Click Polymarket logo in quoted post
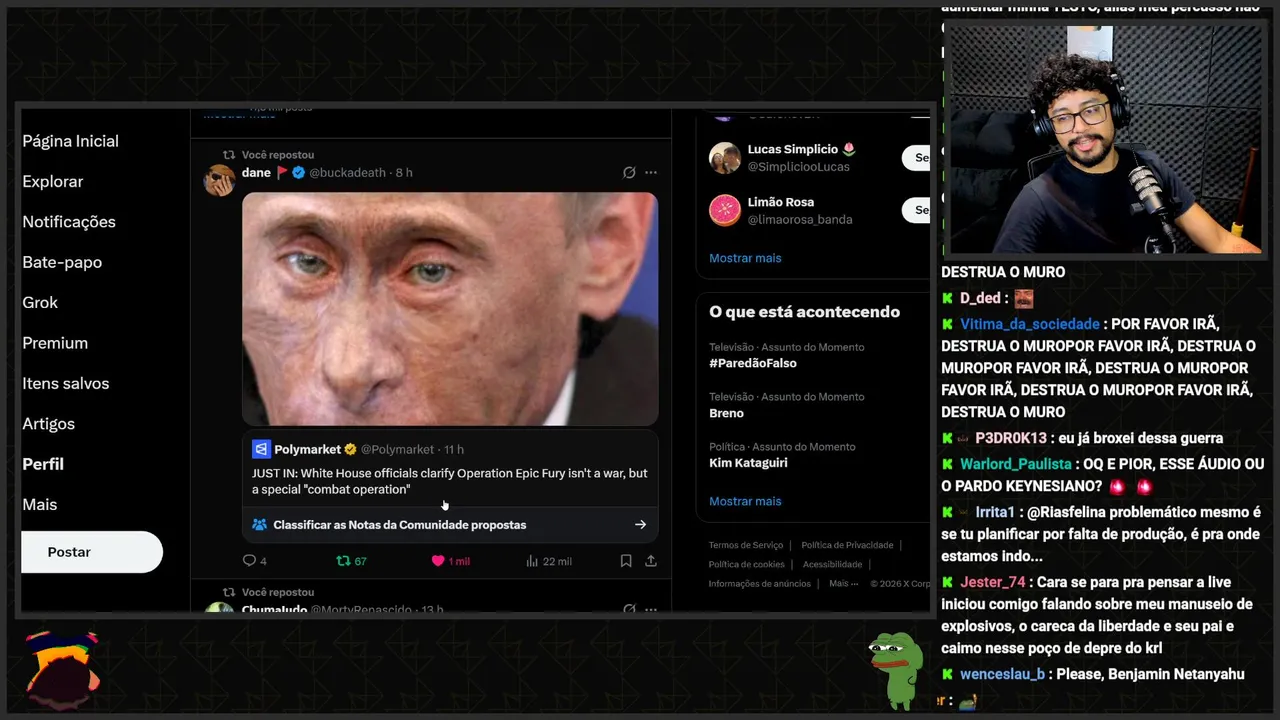The width and height of the screenshot is (1280, 720). 261,449
